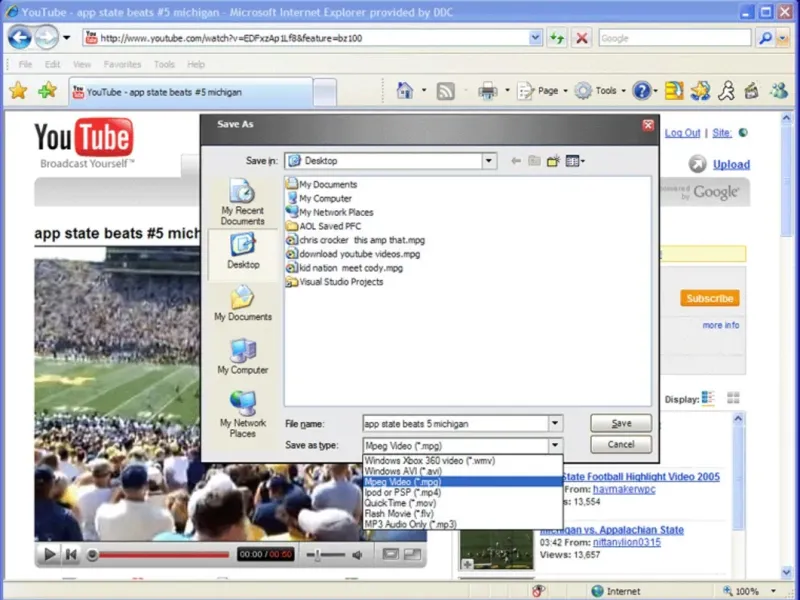
Task: Click the video full-screen view icon
Action: [412, 554]
